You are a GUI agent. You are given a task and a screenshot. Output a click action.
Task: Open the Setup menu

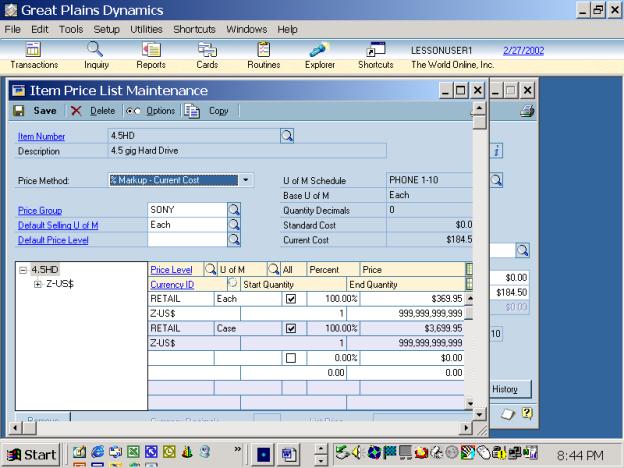[106, 29]
